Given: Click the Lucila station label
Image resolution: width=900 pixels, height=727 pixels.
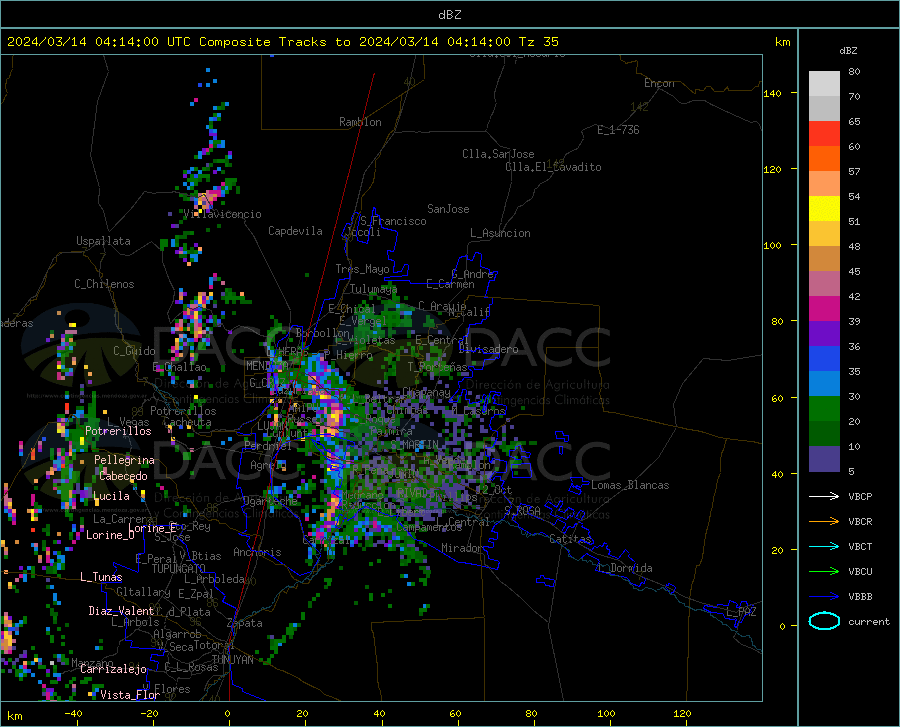Looking at the screenshot, I should (x=111, y=496).
